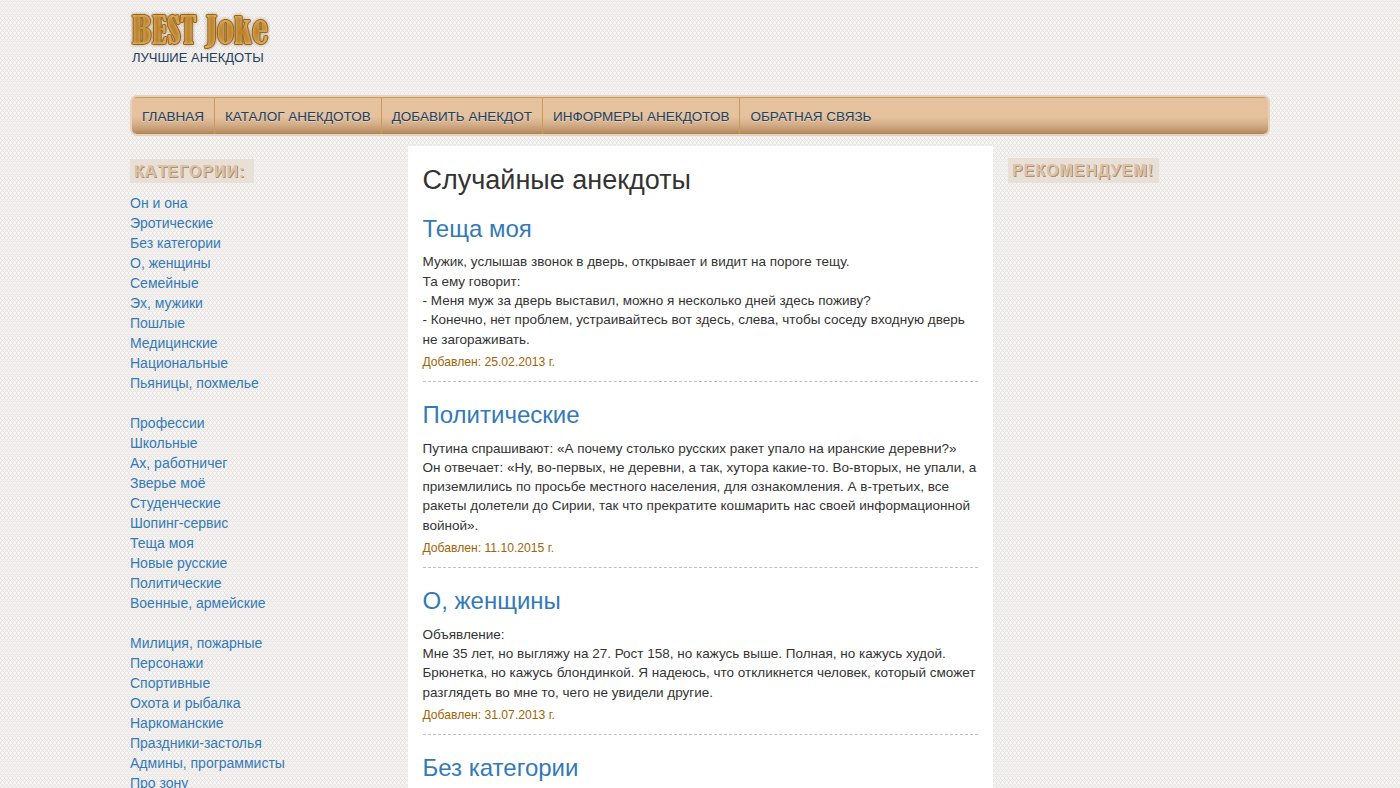Open Шопинг-сервис category
This screenshot has height=788, width=1400.
click(179, 523)
